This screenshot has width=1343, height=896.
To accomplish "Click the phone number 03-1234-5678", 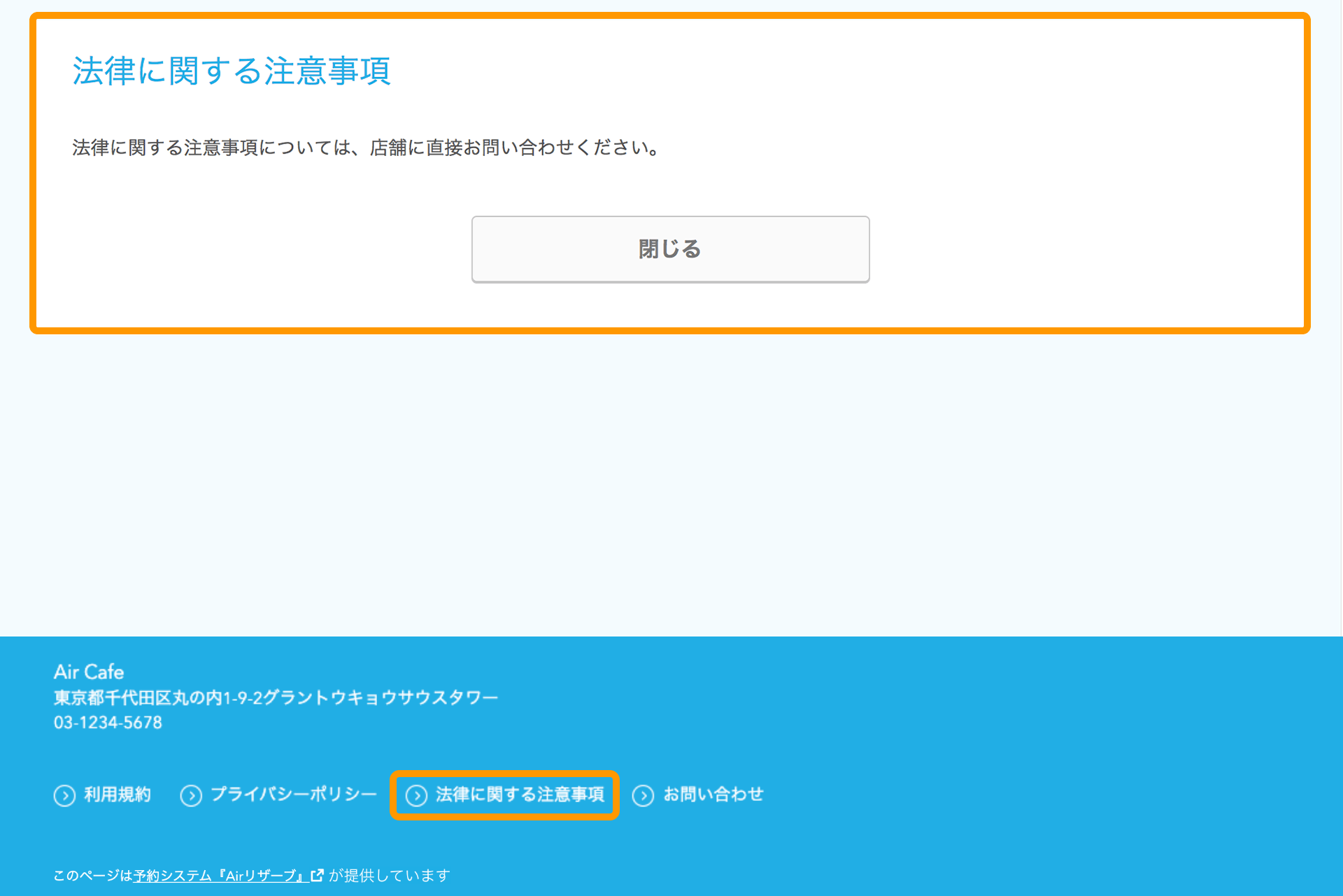I will [x=108, y=723].
